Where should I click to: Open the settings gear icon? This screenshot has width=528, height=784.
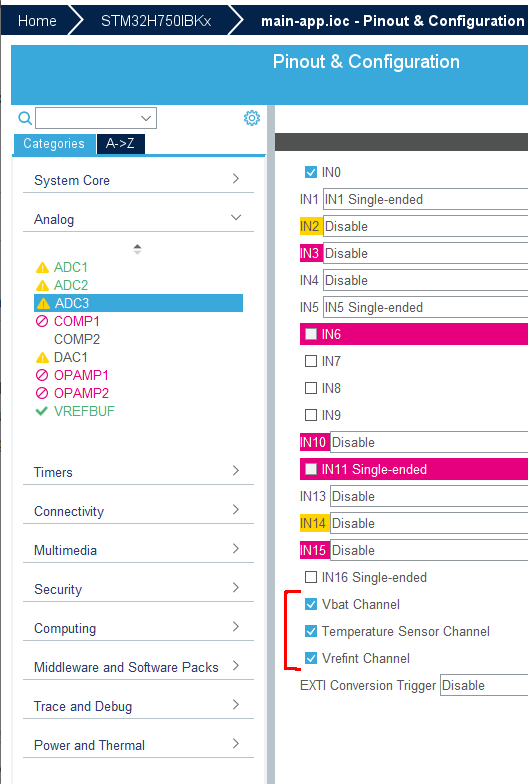tap(252, 118)
